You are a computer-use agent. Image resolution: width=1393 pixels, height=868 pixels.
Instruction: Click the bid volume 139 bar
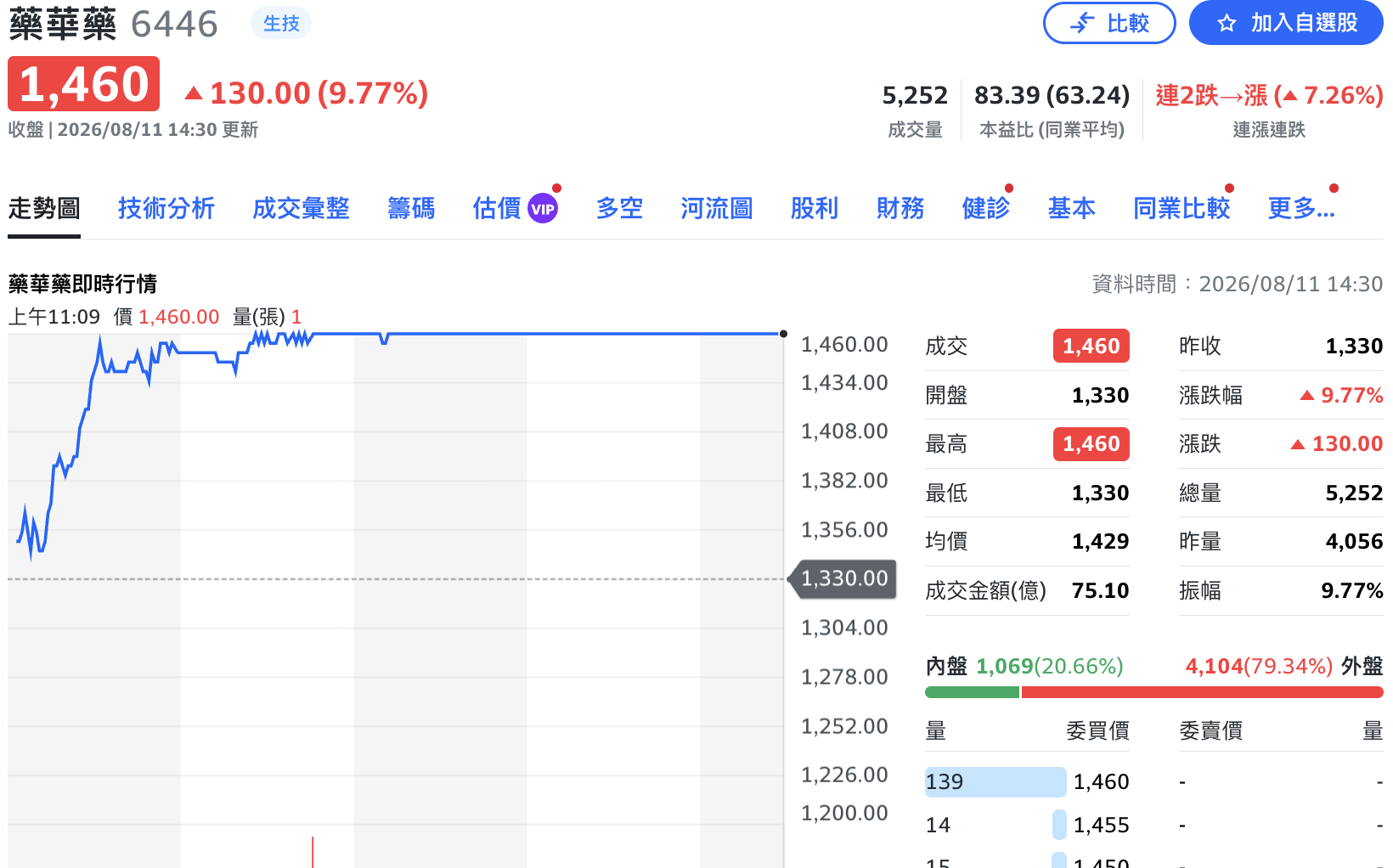click(995, 781)
